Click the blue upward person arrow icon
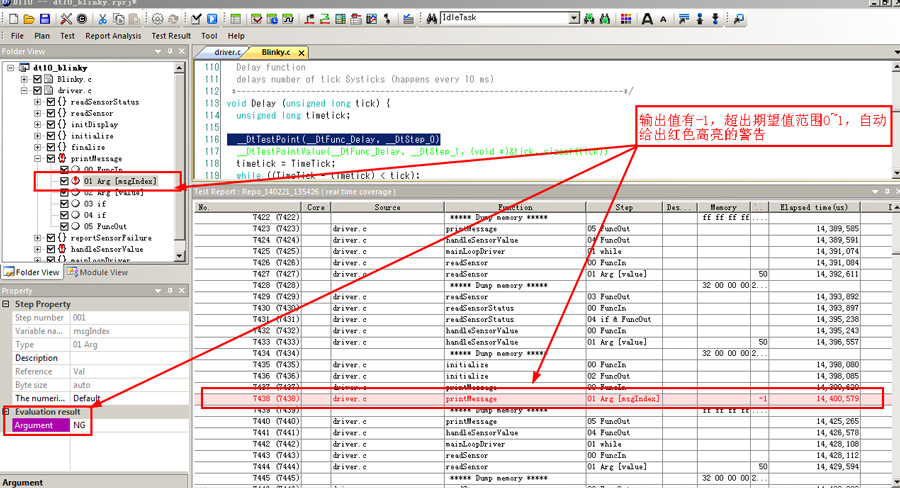900x488 pixels. coord(700,19)
